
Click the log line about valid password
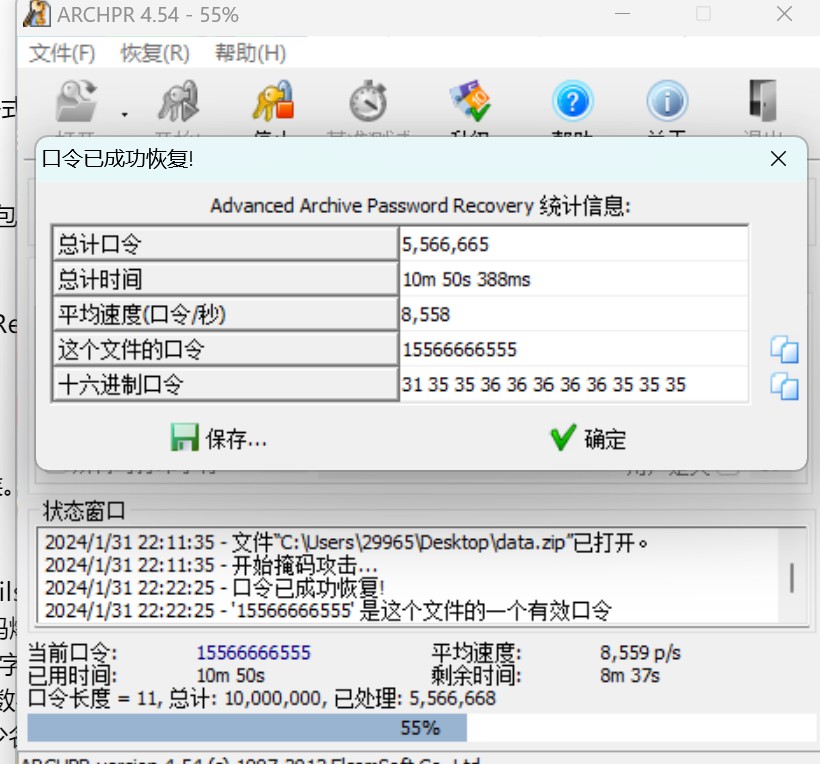pyautogui.click(x=328, y=610)
